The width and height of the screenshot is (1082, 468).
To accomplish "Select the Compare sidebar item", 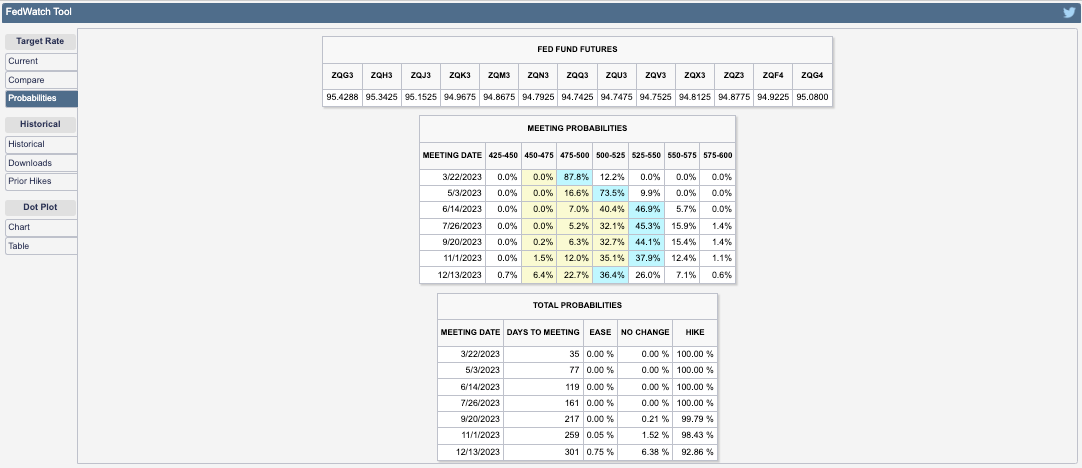I will click(x=40, y=80).
